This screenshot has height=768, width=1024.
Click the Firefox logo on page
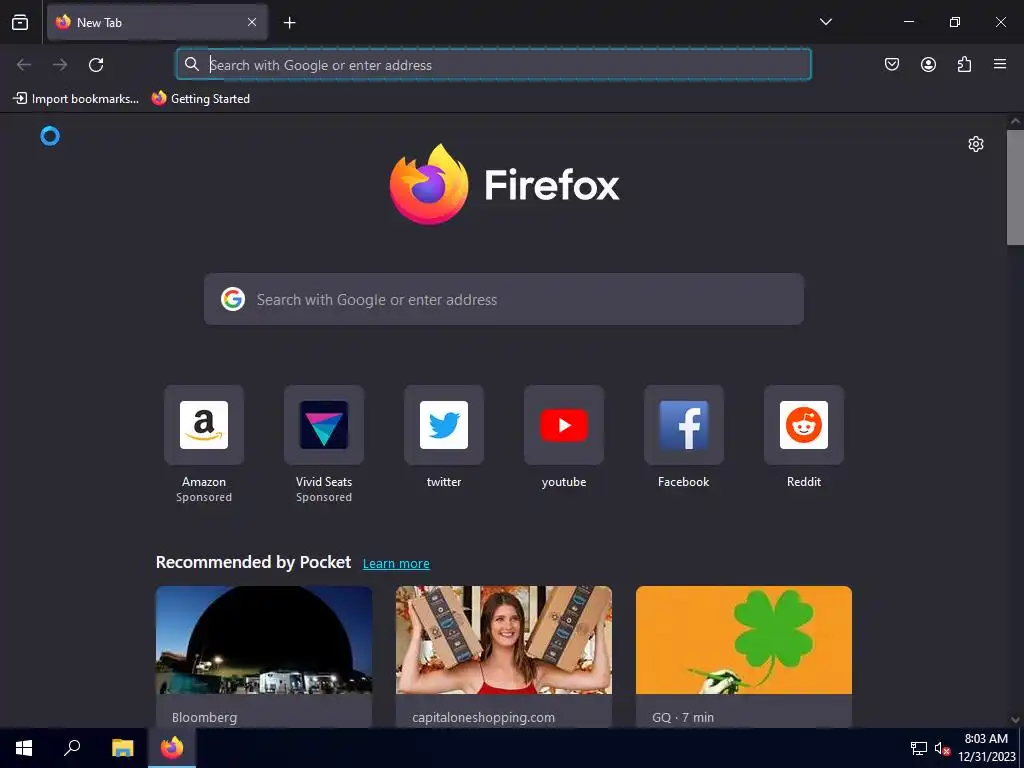point(504,185)
